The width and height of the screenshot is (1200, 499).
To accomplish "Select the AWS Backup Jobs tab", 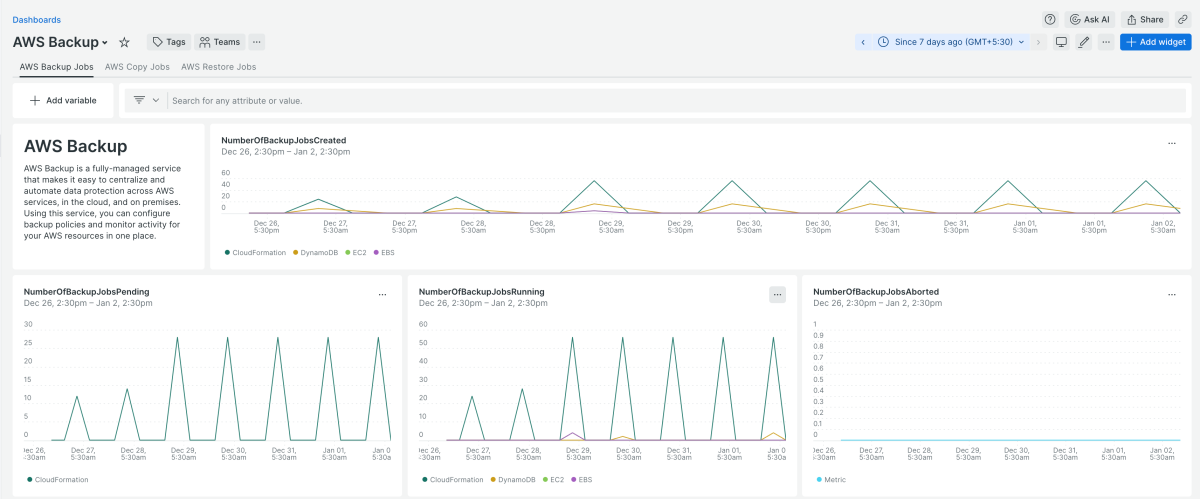I will pos(56,67).
